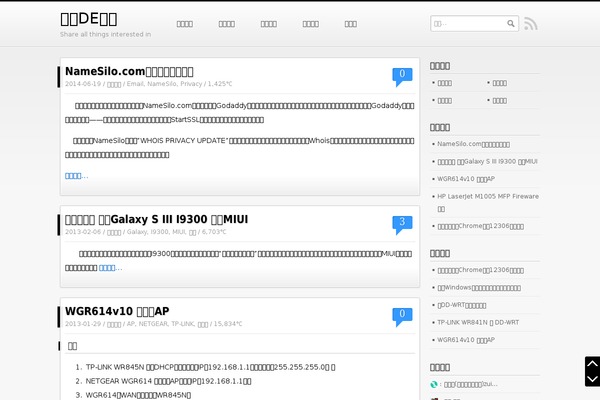This screenshot has height=400, width=600.
Task: Open the Galaxy S III I9300 MIUI post title
Action: click(157, 219)
